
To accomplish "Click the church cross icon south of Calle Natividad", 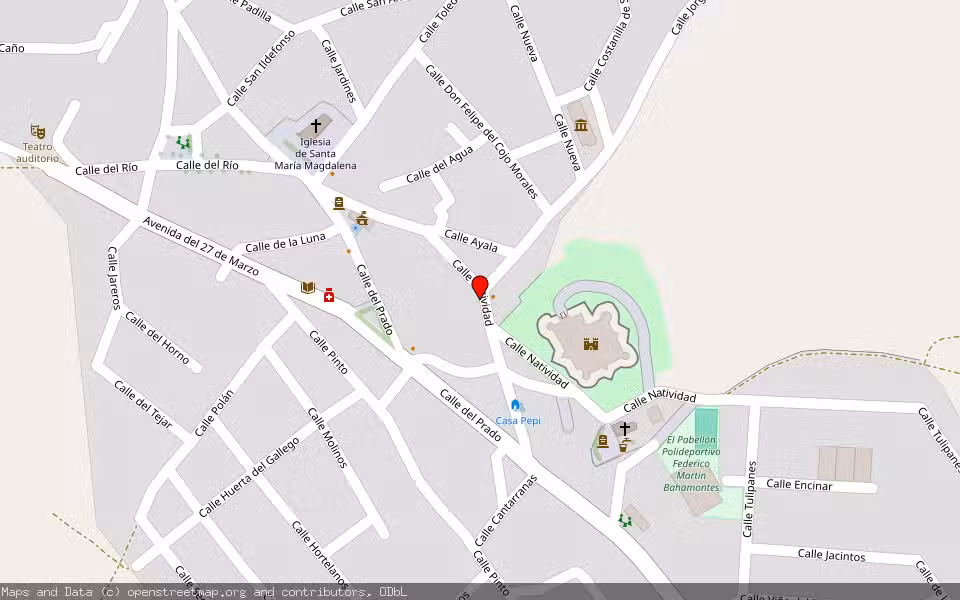I will tap(624, 428).
